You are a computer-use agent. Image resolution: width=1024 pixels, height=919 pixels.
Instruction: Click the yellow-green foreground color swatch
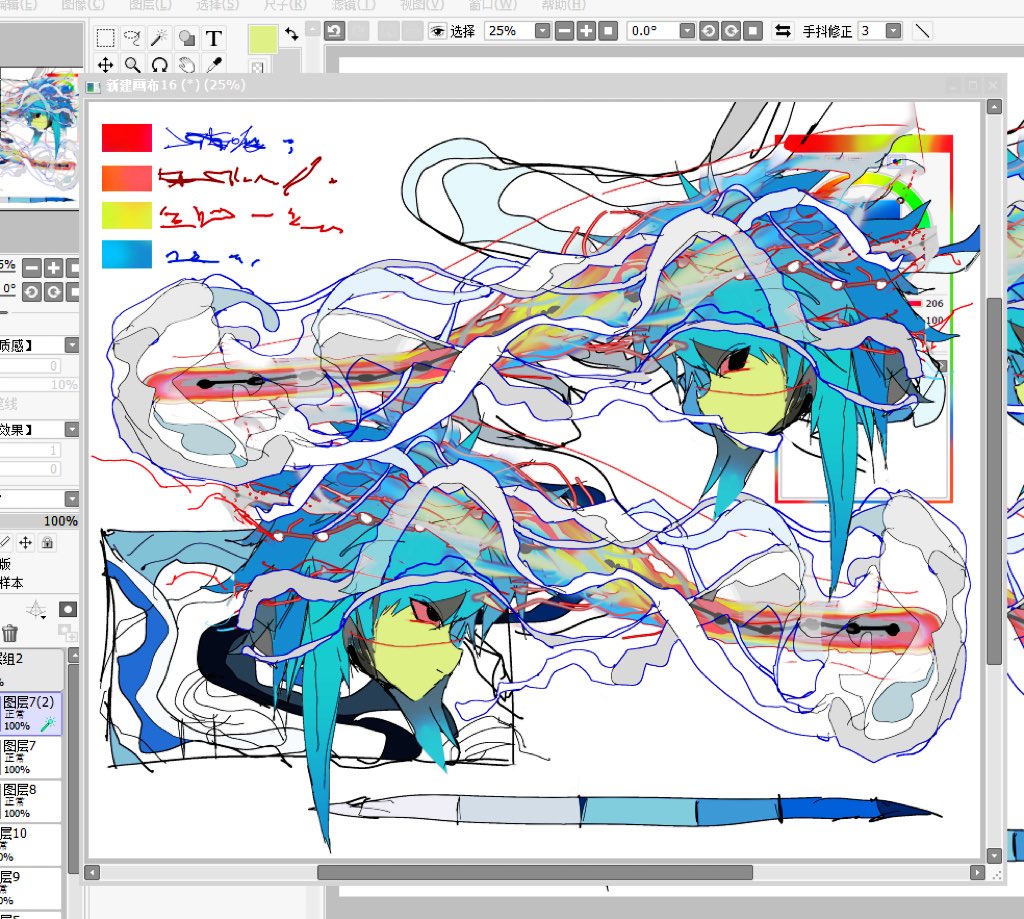(x=263, y=39)
